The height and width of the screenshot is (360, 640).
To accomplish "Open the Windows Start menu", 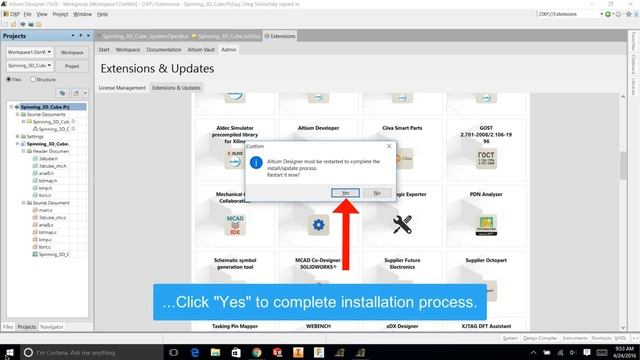I will [10, 352].
